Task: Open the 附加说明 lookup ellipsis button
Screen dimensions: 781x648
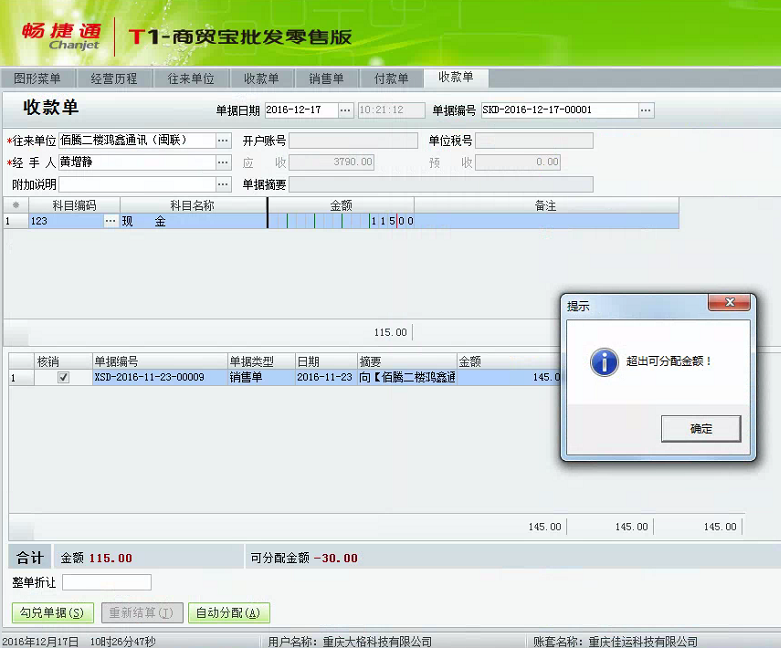Action: click(223, 184)
